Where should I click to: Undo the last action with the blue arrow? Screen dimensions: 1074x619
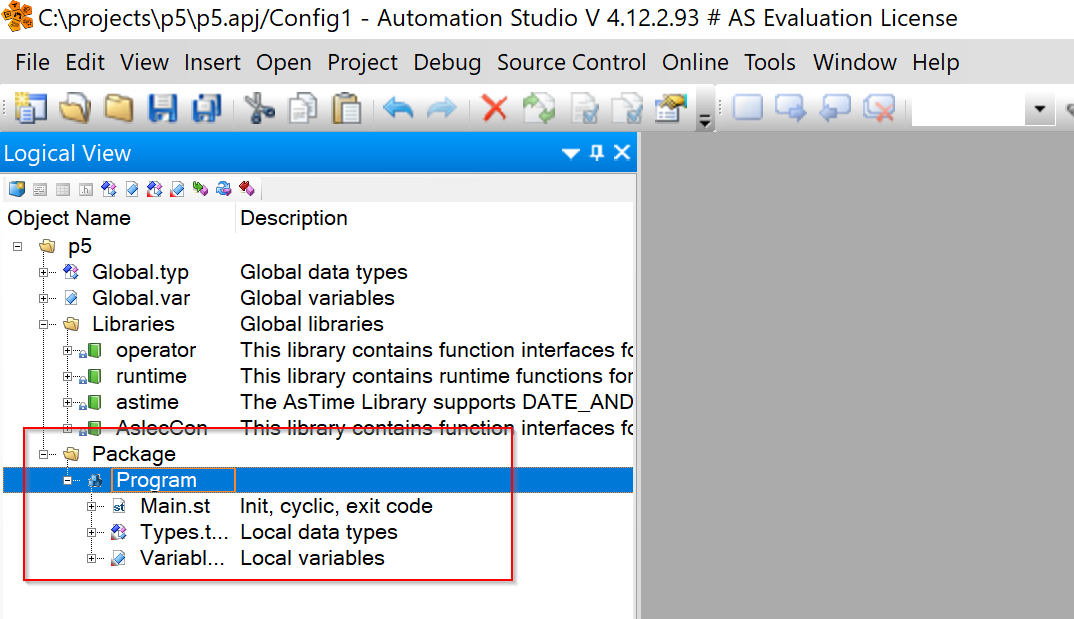pos(398,108)
